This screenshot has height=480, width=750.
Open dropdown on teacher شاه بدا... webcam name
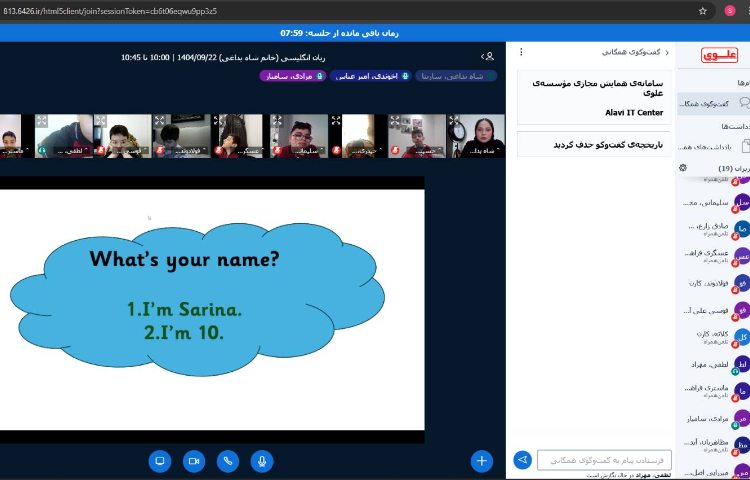pyautogui.click(x=484, y=151)
